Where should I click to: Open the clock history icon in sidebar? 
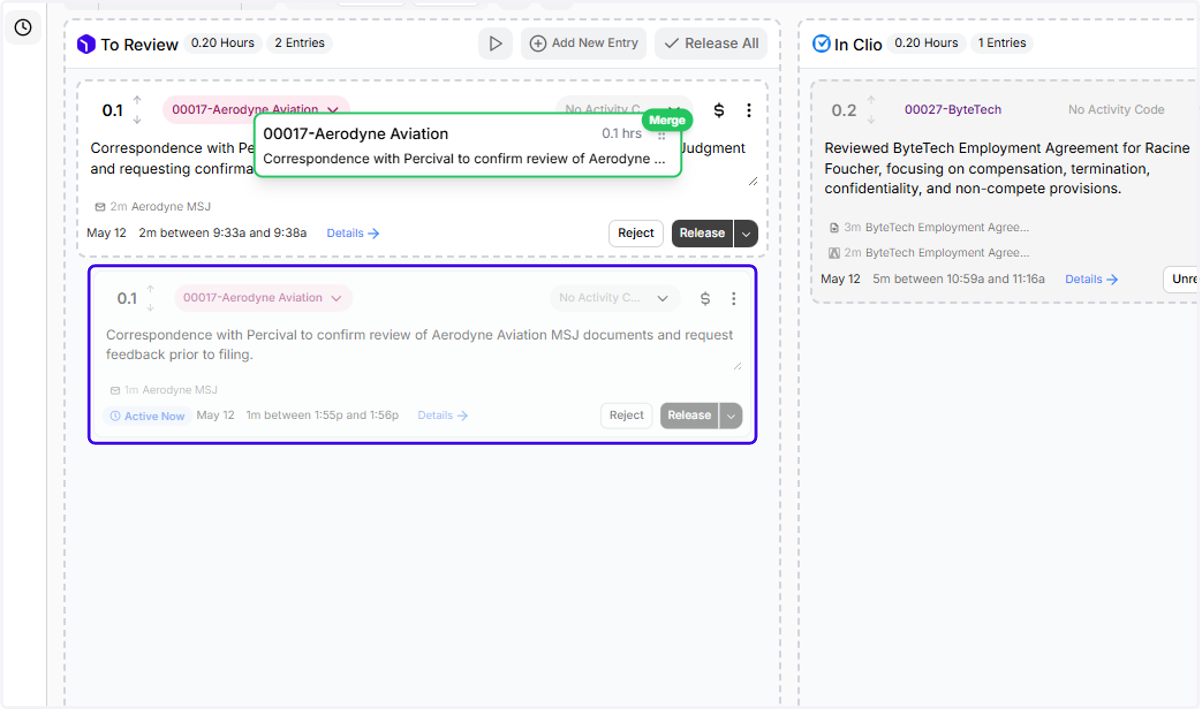[x=23, y=27]
